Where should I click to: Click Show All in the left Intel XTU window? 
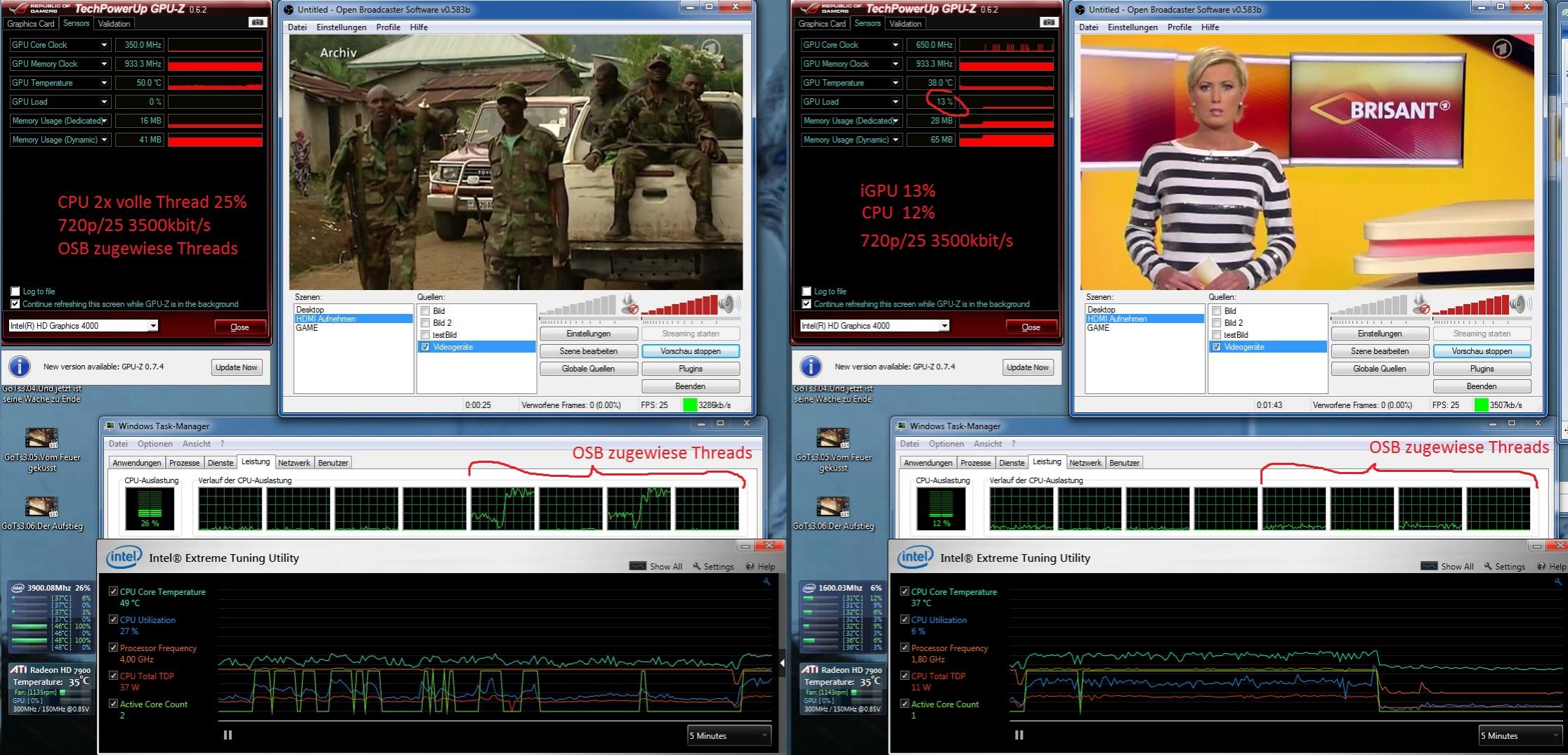[656, 566]
